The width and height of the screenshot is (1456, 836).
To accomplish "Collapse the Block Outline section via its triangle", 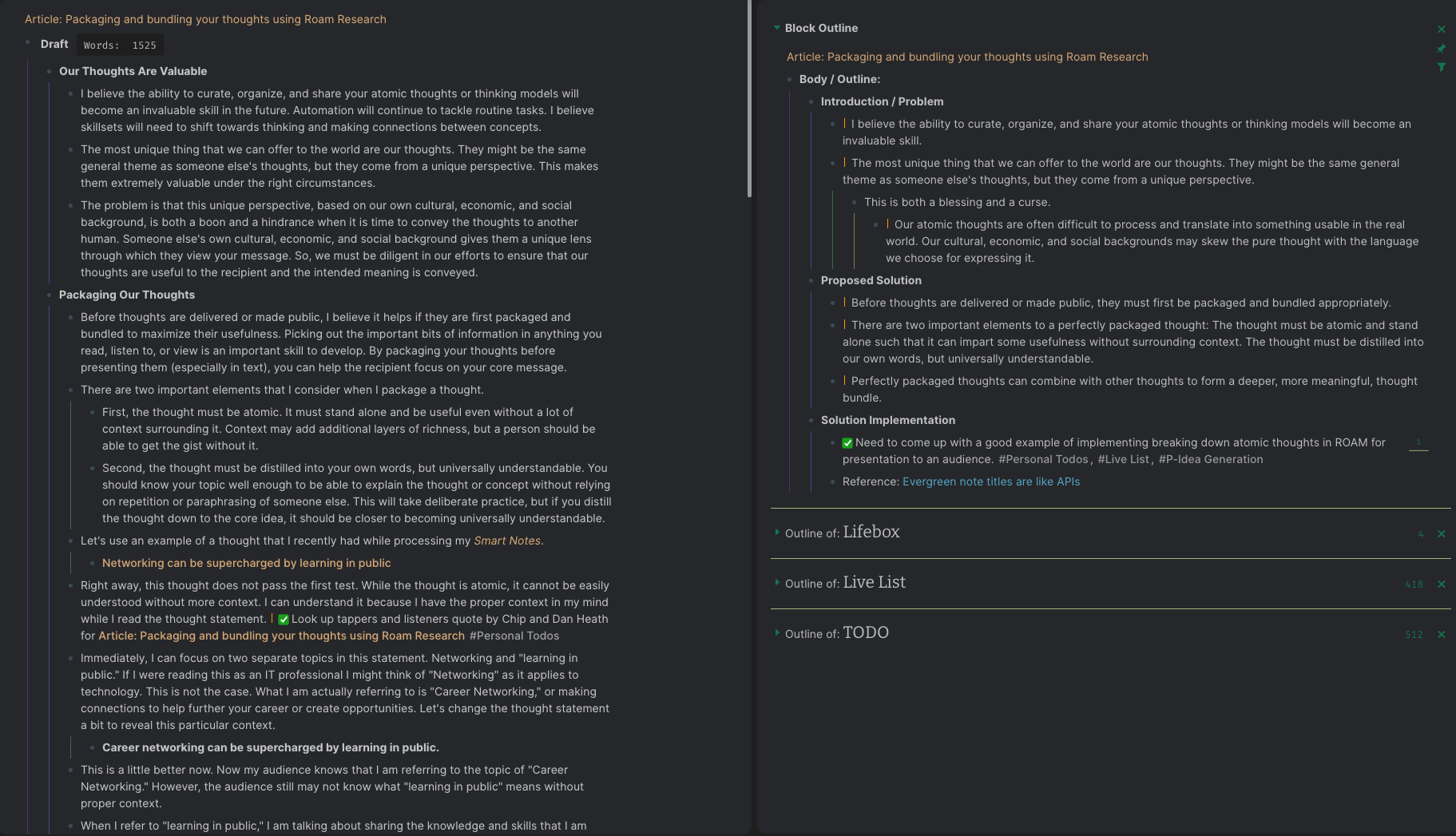I will click(x=776, y=27).
